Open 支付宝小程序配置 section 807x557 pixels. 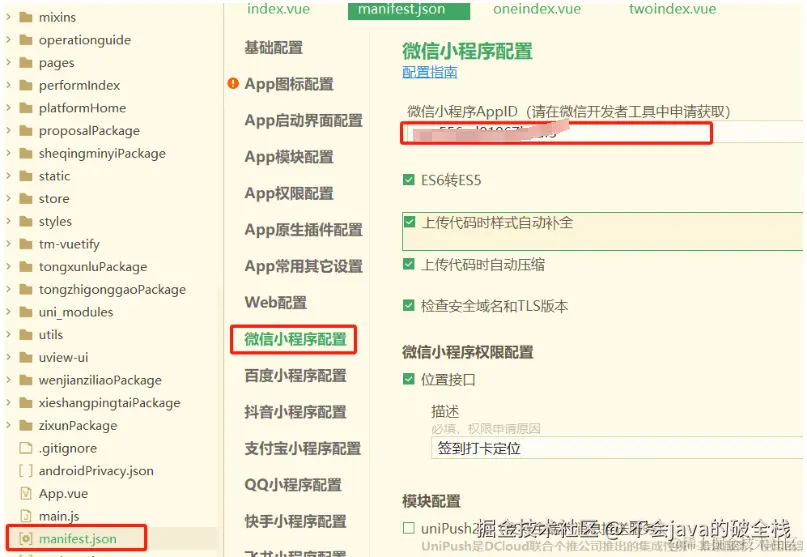[x=303, y=448]
